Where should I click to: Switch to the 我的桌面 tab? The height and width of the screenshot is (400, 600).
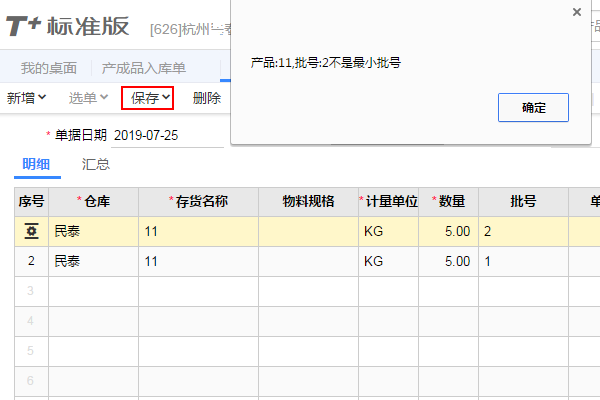click(x=49, y=68)
